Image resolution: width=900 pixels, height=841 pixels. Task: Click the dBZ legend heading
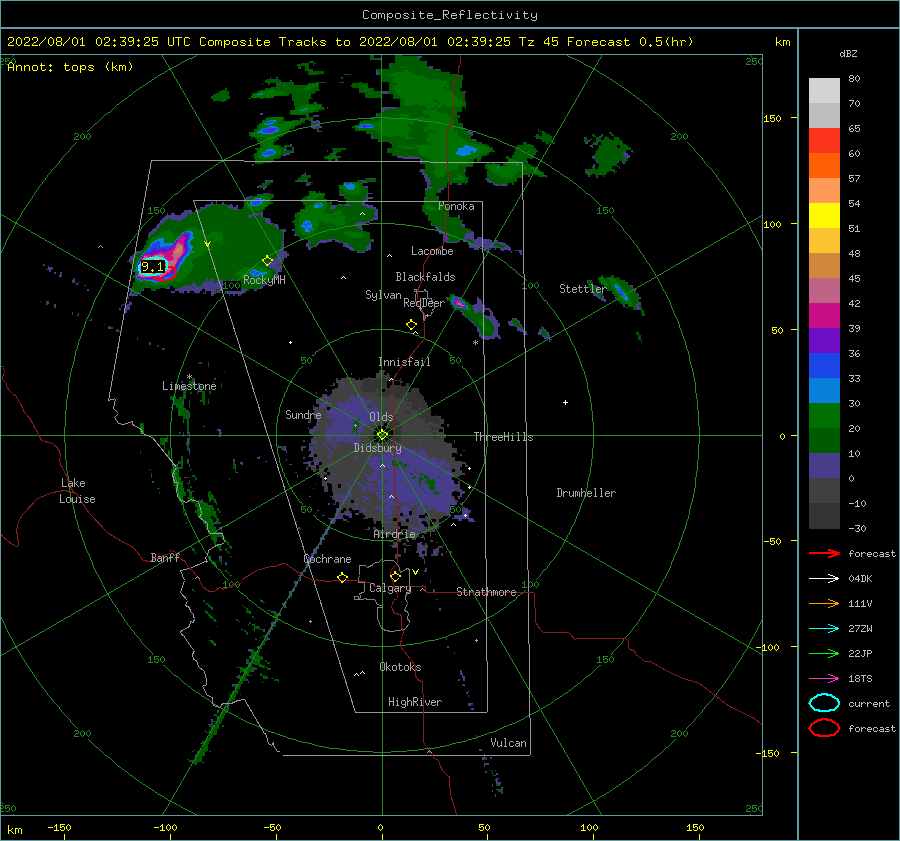pyautogui.click(x=848, y=53)
